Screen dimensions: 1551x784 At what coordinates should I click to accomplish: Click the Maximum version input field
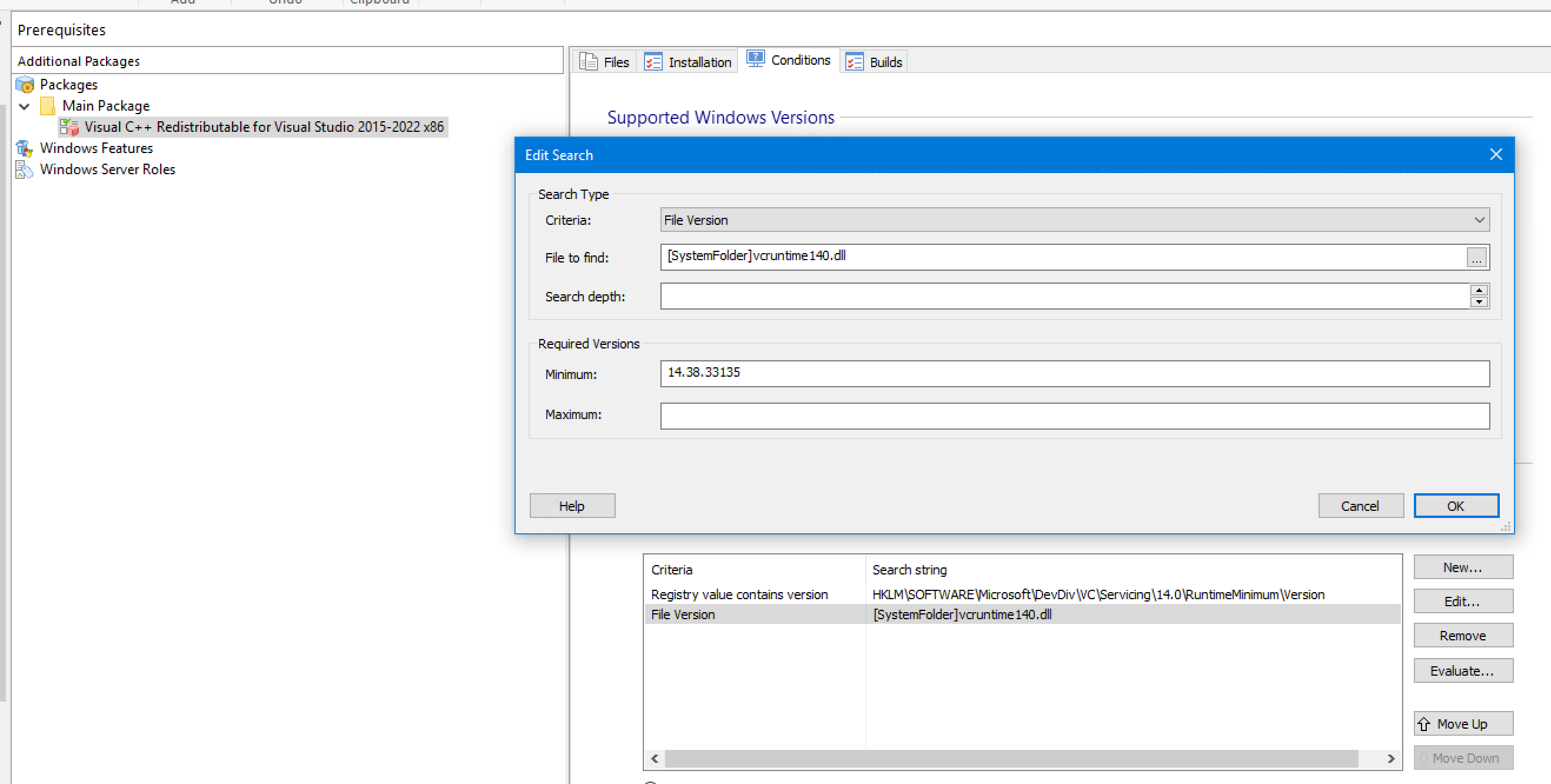1074,416
